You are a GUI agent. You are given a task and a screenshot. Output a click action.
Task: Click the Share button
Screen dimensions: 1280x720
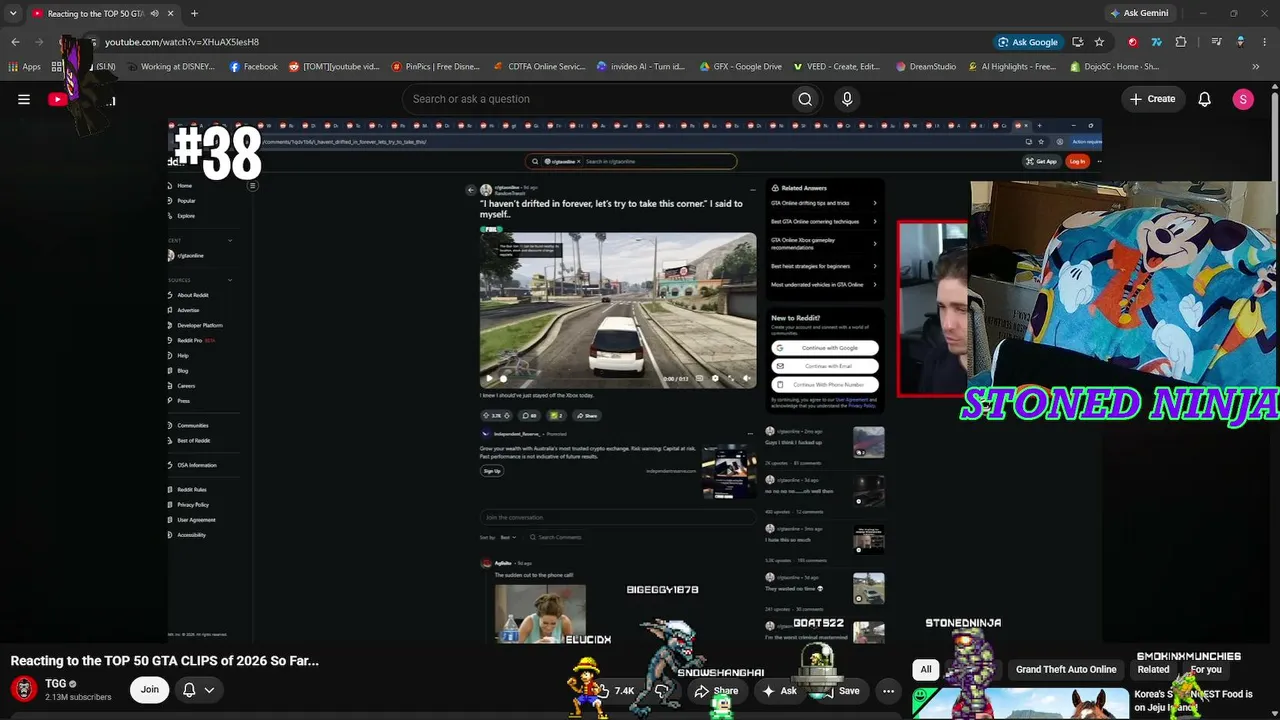716,690
